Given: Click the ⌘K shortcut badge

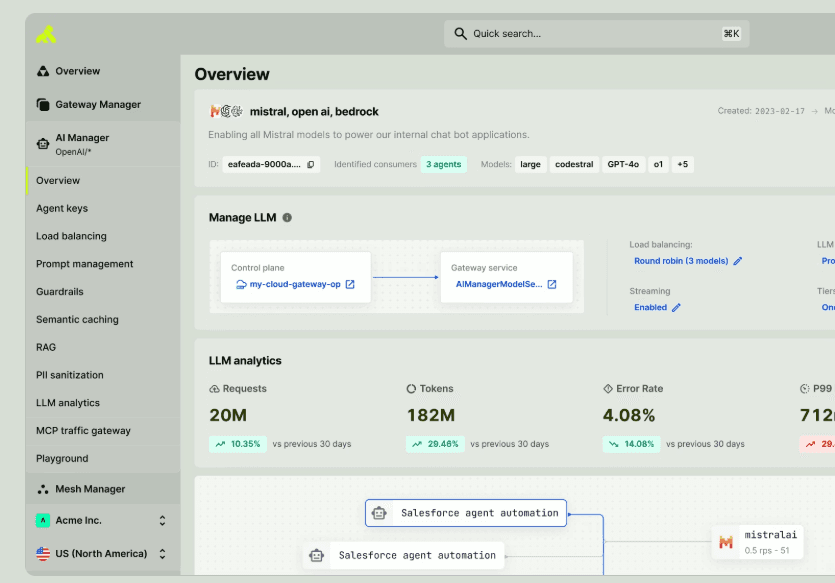Looking at the screenshot, I should click(x=731, y=34).
